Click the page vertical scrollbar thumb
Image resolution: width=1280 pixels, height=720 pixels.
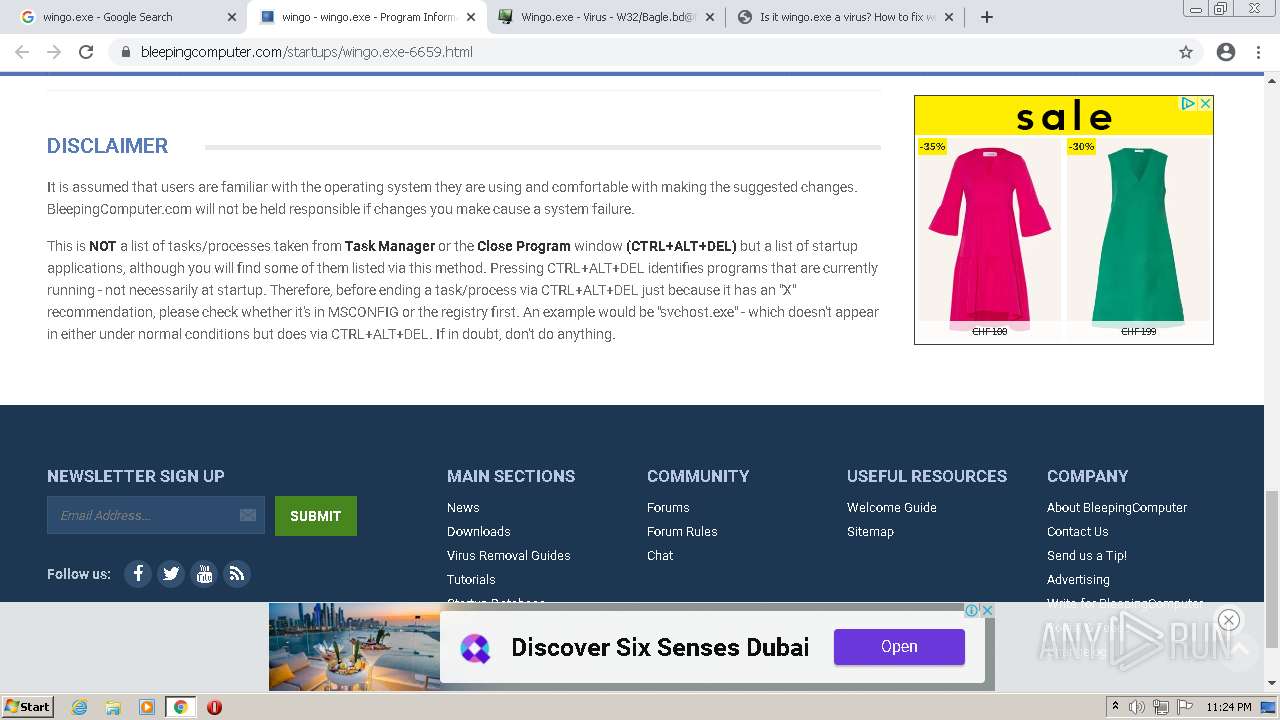1272,570
